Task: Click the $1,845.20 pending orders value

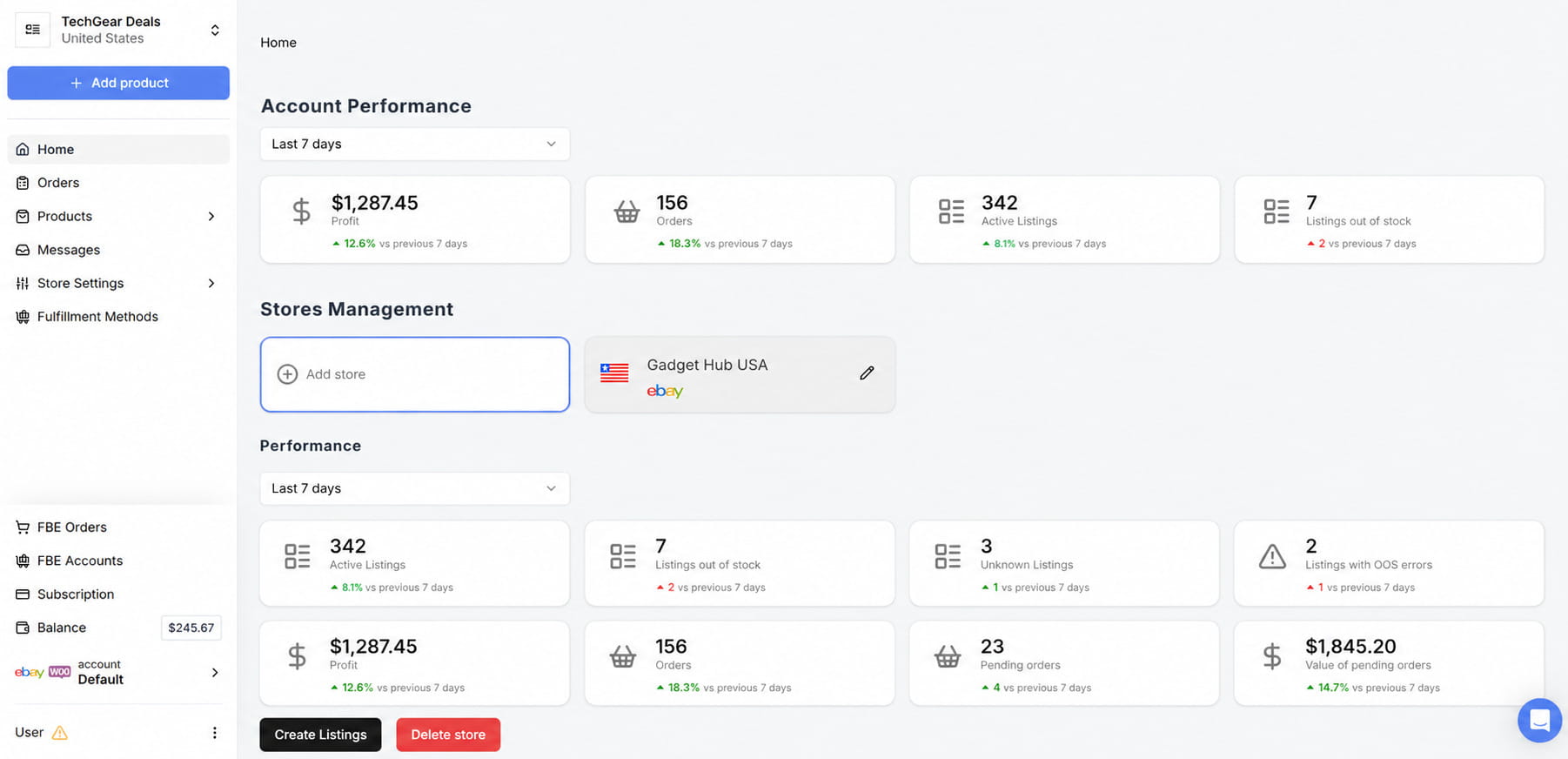Action: point(1350,647)
